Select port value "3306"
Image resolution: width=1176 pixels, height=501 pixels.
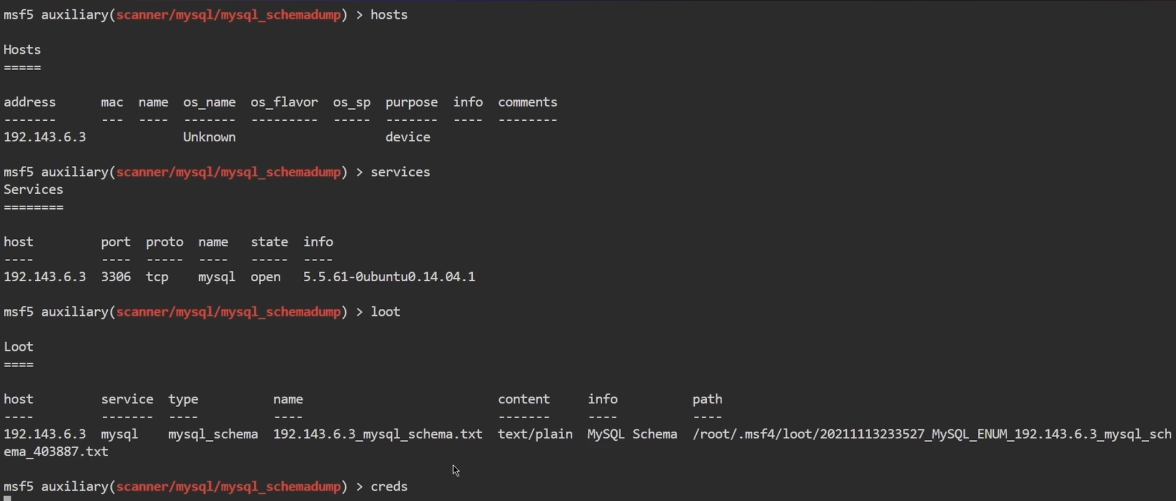coord(116,277)
